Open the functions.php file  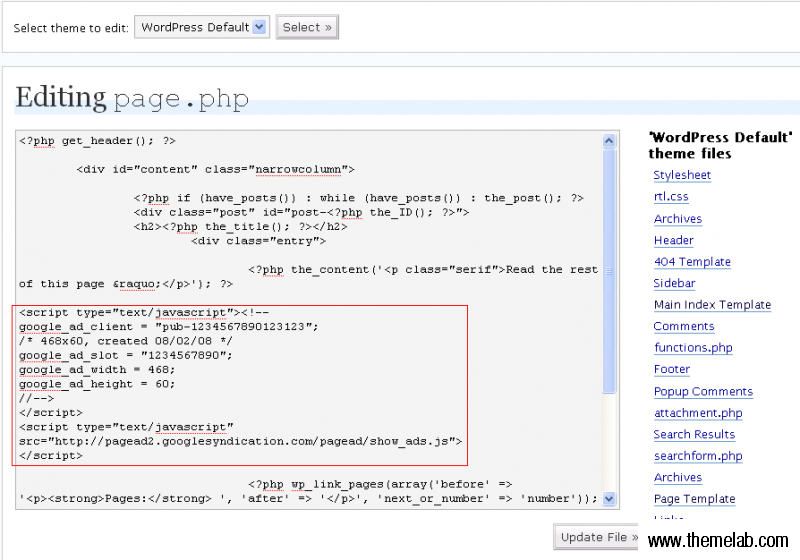pyautogui.click(x=693, y=347)
